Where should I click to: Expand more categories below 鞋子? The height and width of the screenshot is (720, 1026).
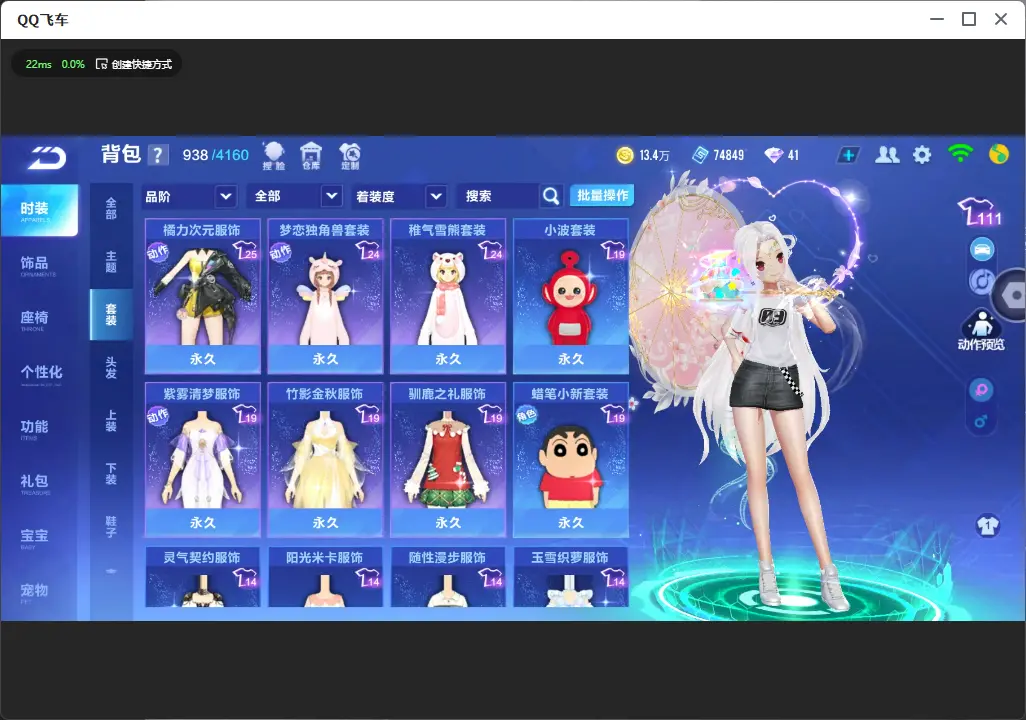tap(111, 571)
